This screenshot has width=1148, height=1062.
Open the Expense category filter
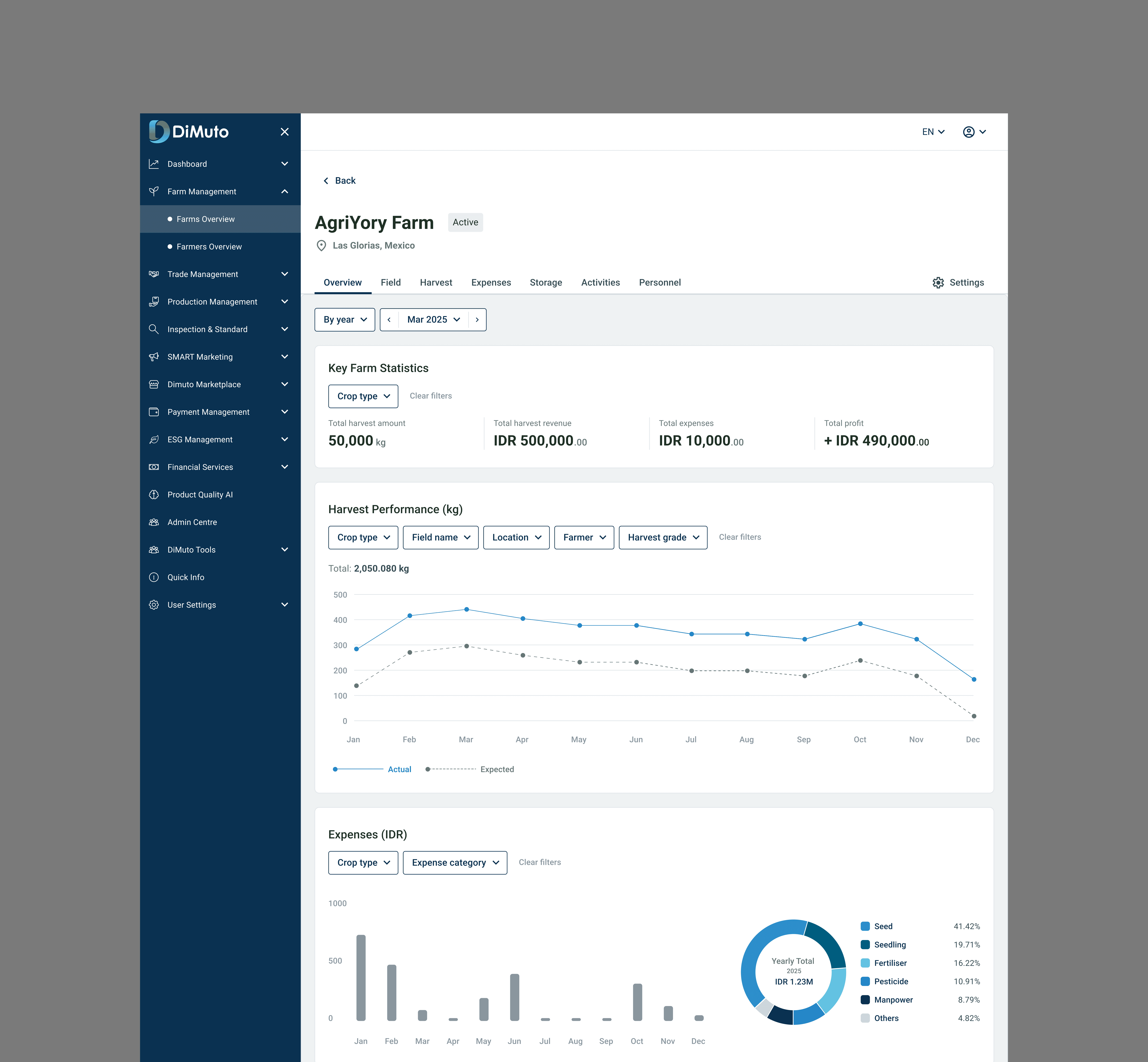455,863
